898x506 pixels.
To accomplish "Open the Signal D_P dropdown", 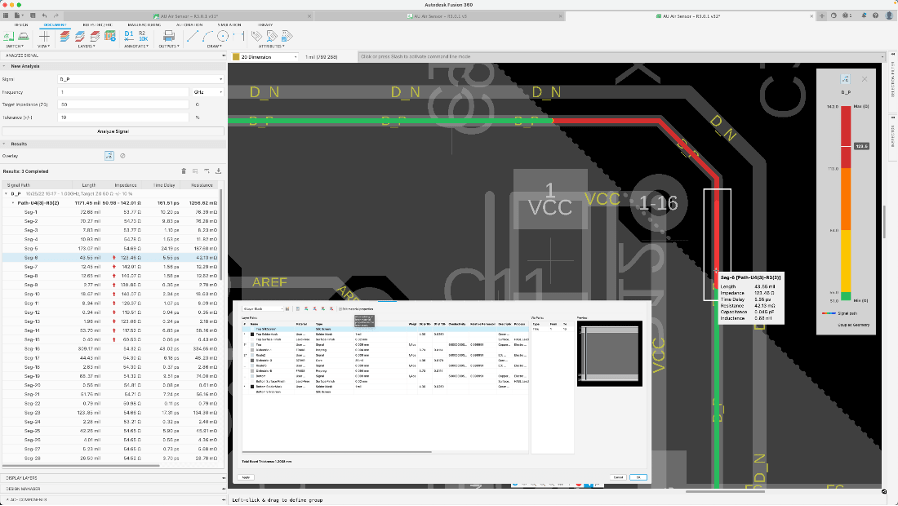I will 141,80.
